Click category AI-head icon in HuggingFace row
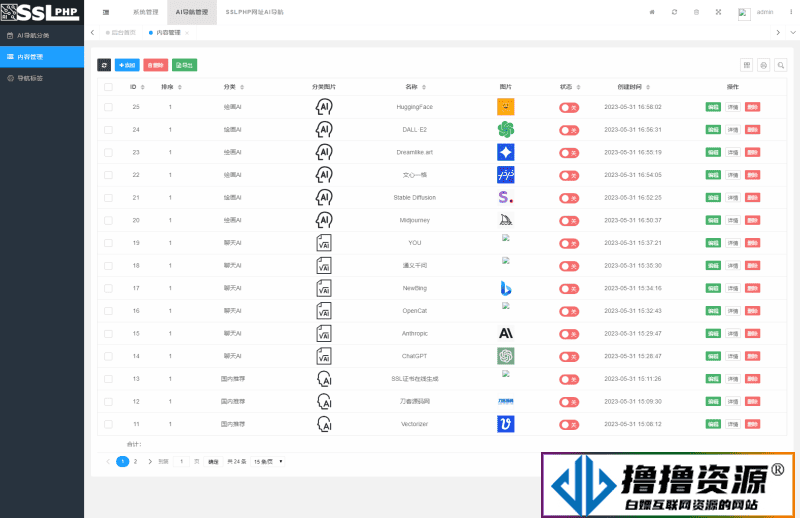Viewport: 800px width, 518px height. (324, 107)
